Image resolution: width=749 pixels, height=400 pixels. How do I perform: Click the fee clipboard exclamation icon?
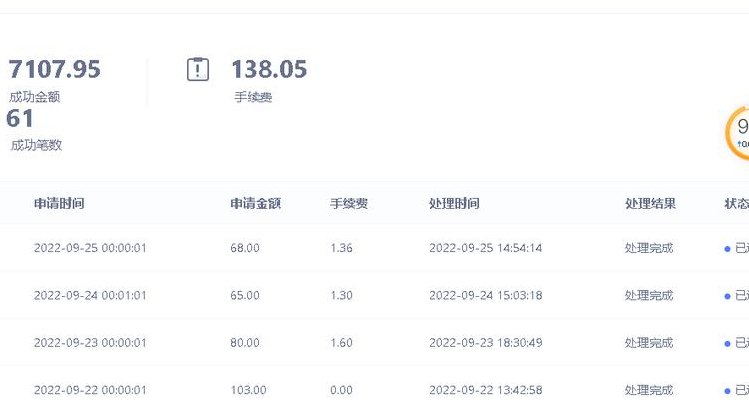pyautogui.click(x=198, y=69)
